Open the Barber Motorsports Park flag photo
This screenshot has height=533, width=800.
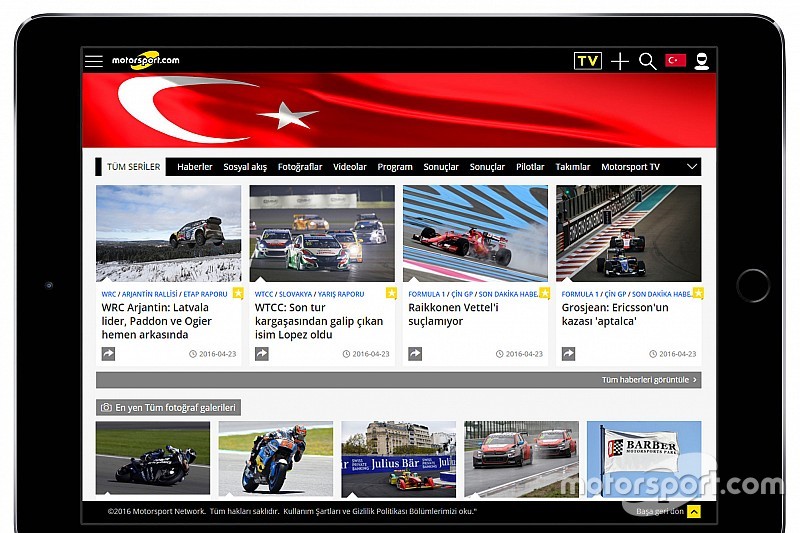coord(644,459)
